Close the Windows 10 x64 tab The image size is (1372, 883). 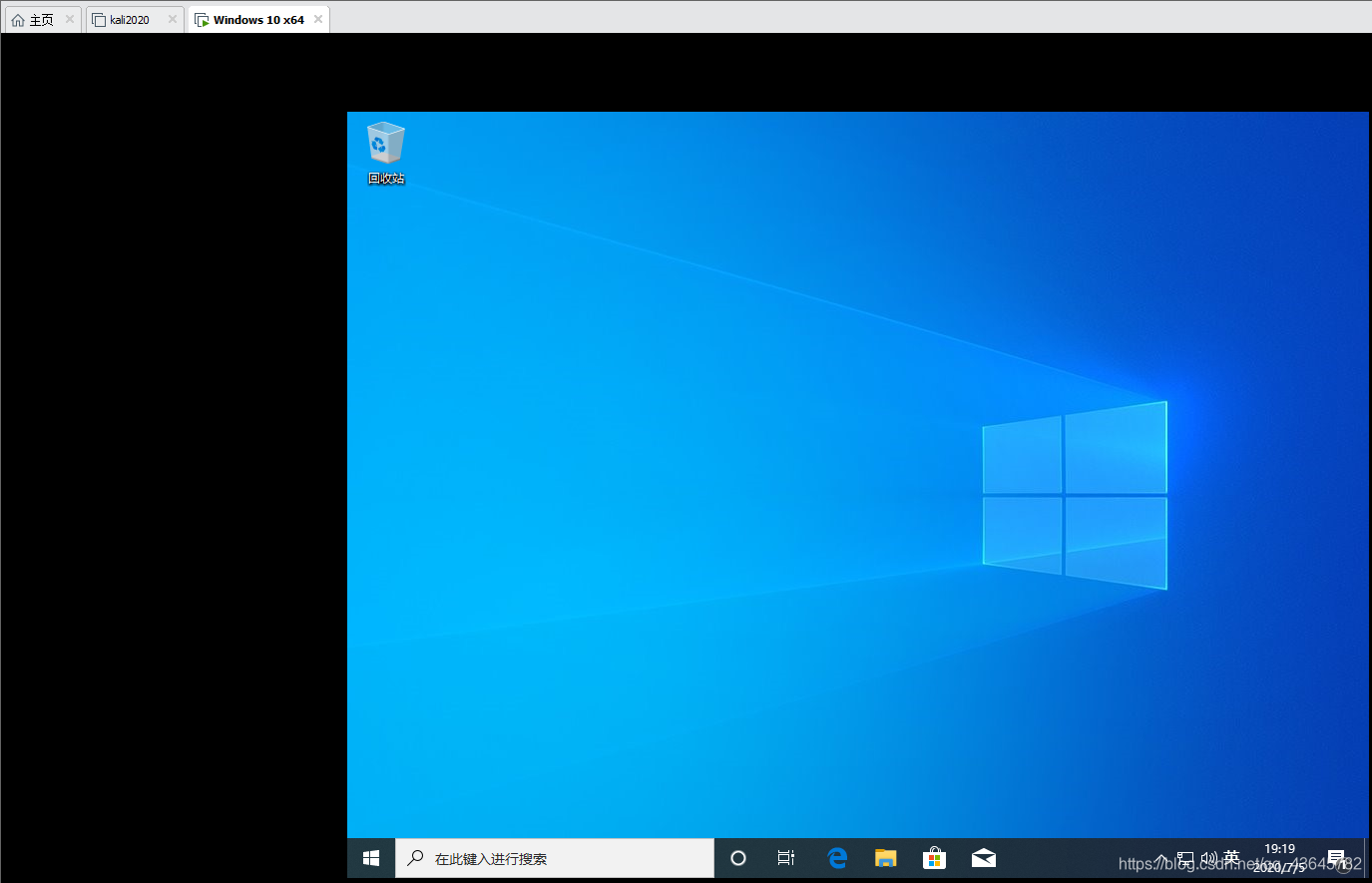318,19
